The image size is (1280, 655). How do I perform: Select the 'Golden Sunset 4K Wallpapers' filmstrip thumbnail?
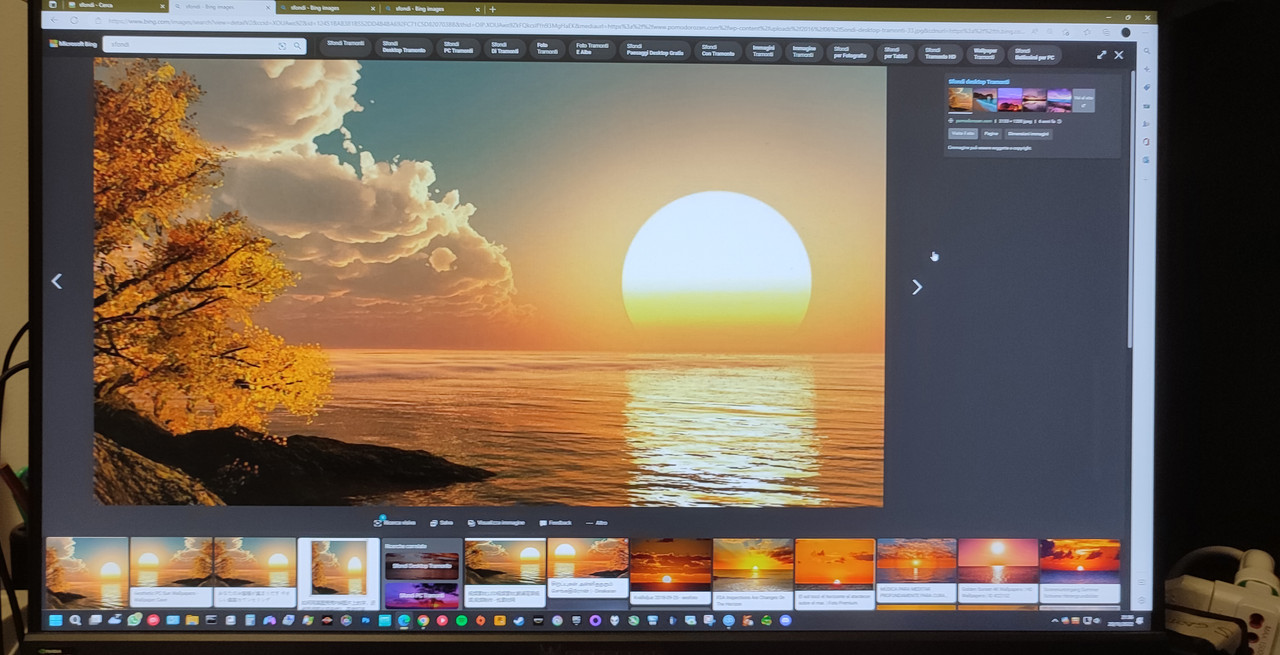coord(998,573)
